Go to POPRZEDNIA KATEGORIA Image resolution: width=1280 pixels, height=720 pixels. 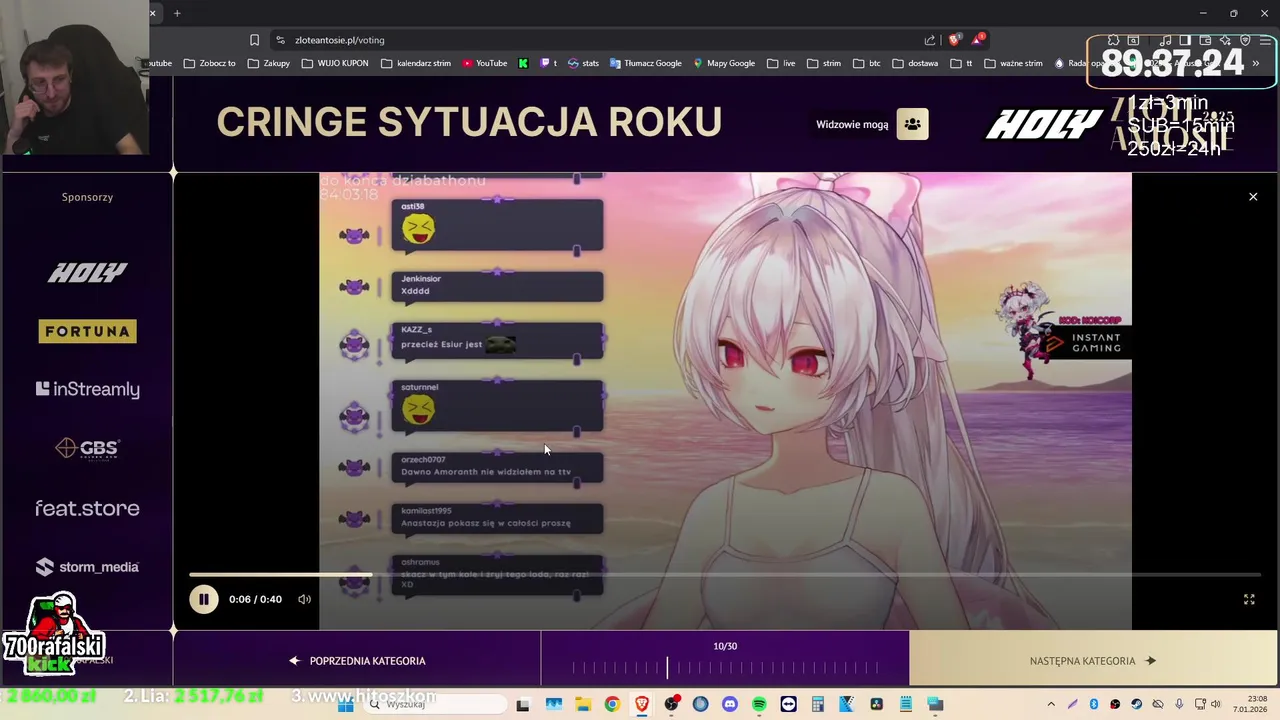point(357,661)
